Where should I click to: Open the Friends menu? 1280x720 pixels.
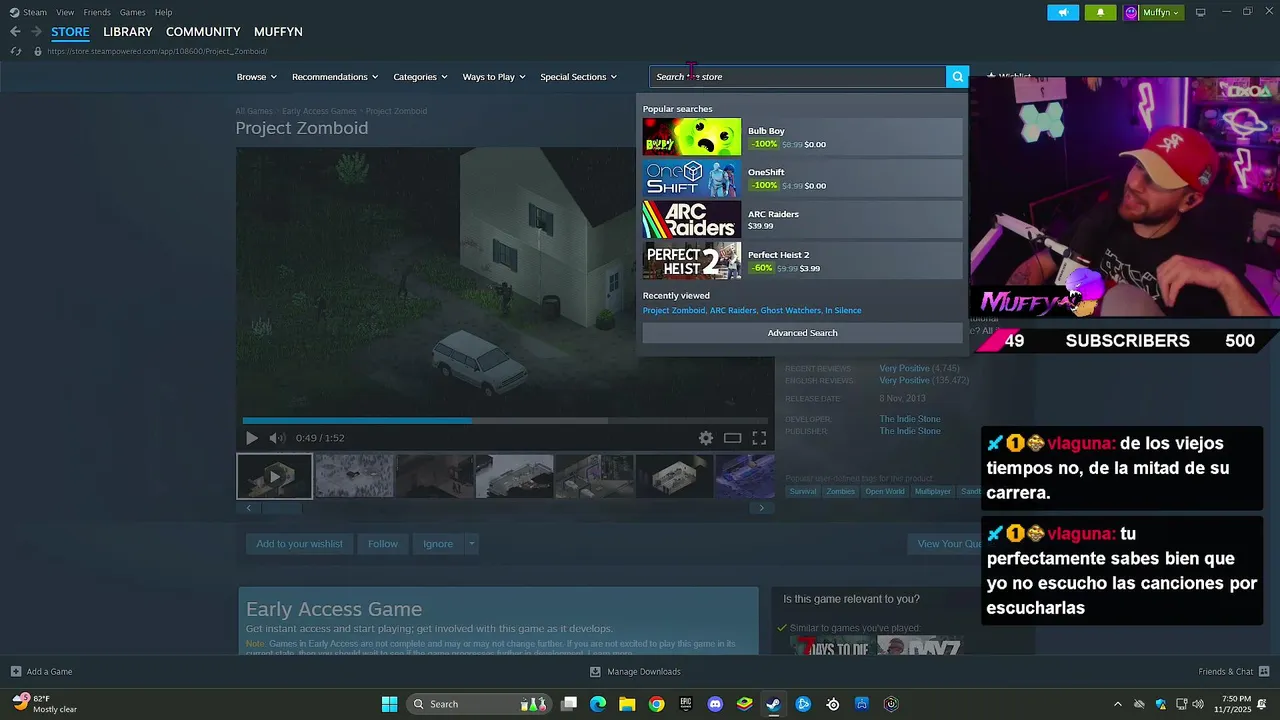[x=97, y=12]
